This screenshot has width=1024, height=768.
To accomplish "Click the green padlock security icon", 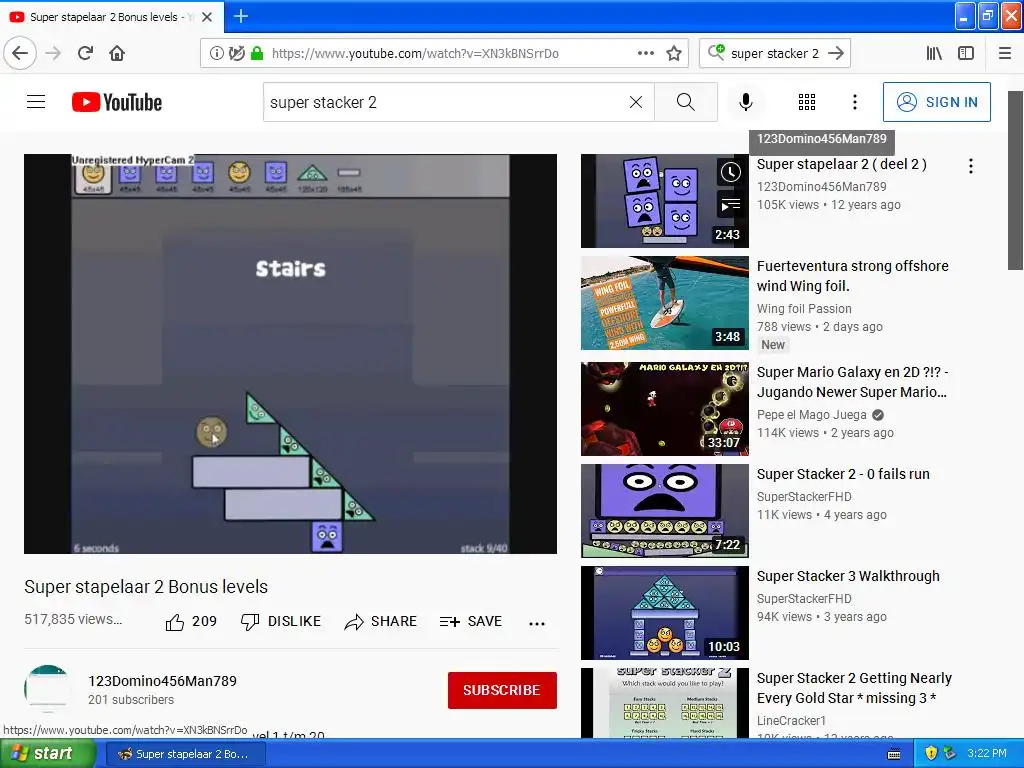I will [x=257, y=53].
